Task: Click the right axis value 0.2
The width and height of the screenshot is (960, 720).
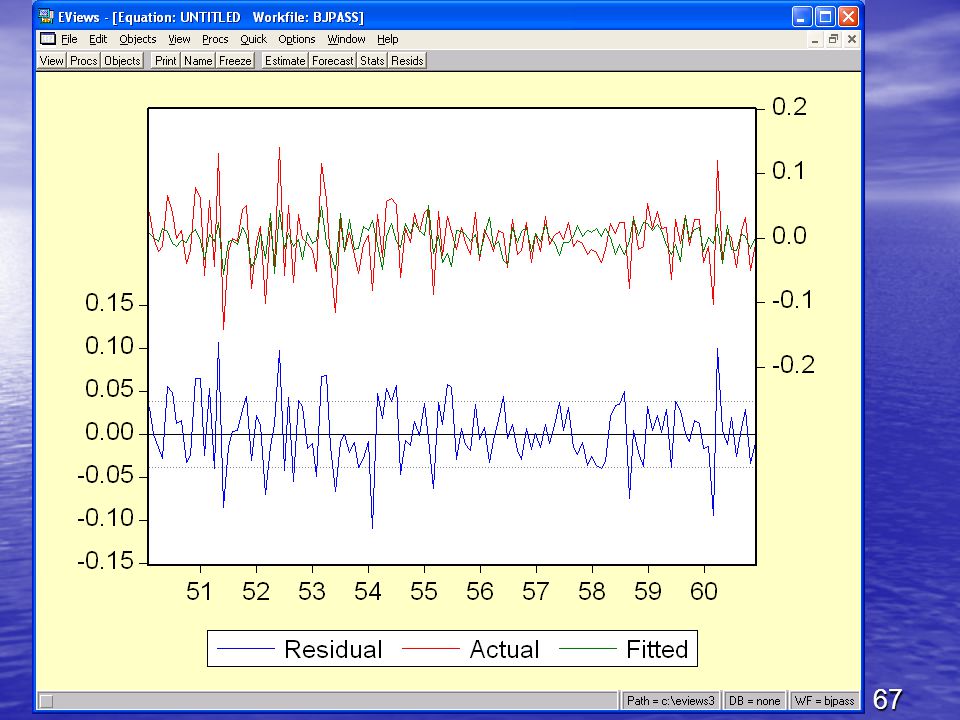Action: [x=789, y=107]
